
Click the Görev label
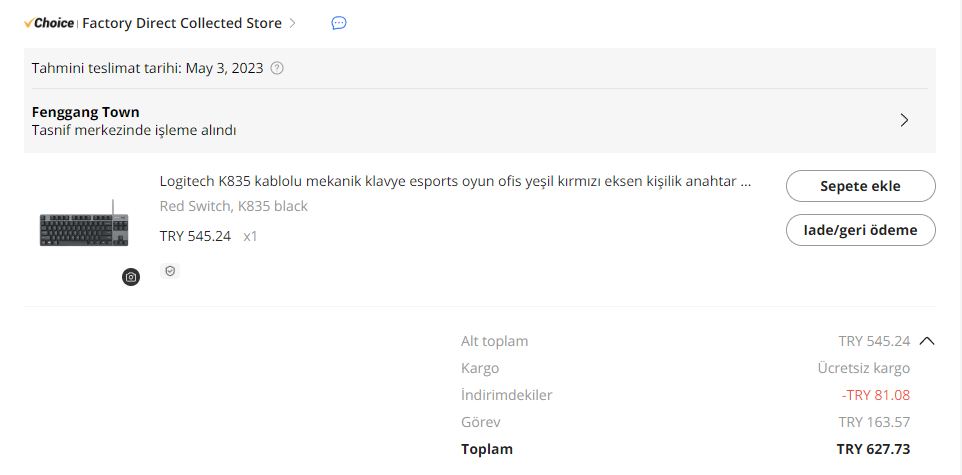(481, 422)
